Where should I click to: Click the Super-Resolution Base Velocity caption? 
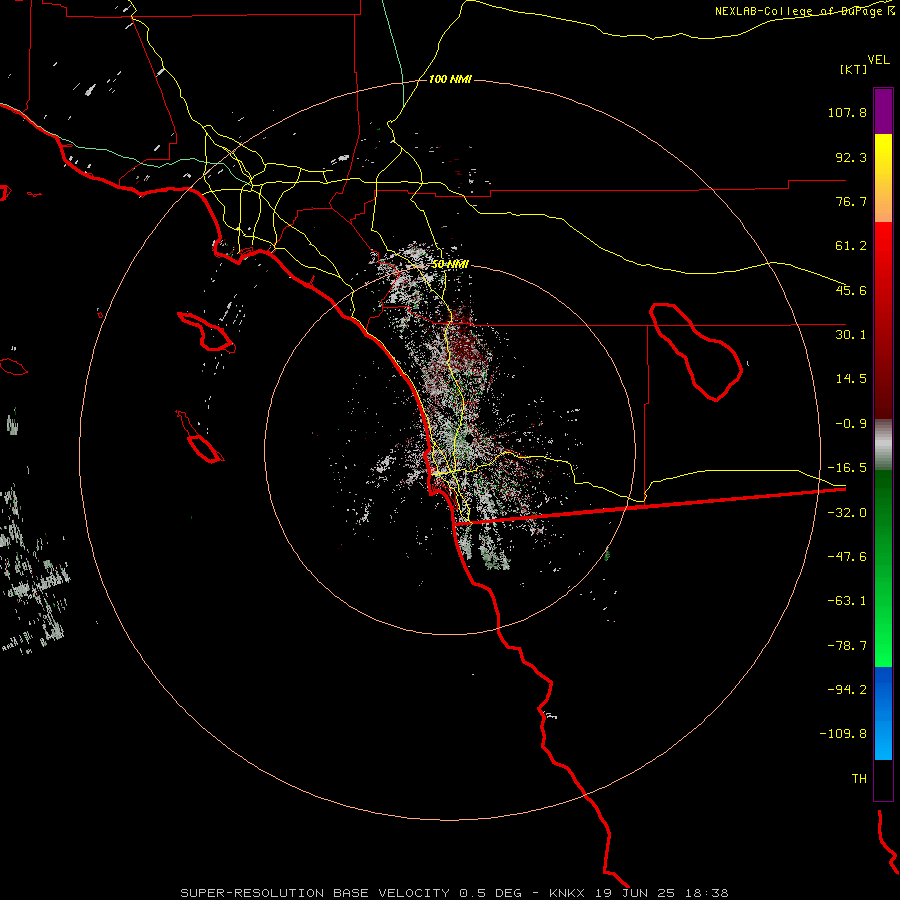(454, 893)
